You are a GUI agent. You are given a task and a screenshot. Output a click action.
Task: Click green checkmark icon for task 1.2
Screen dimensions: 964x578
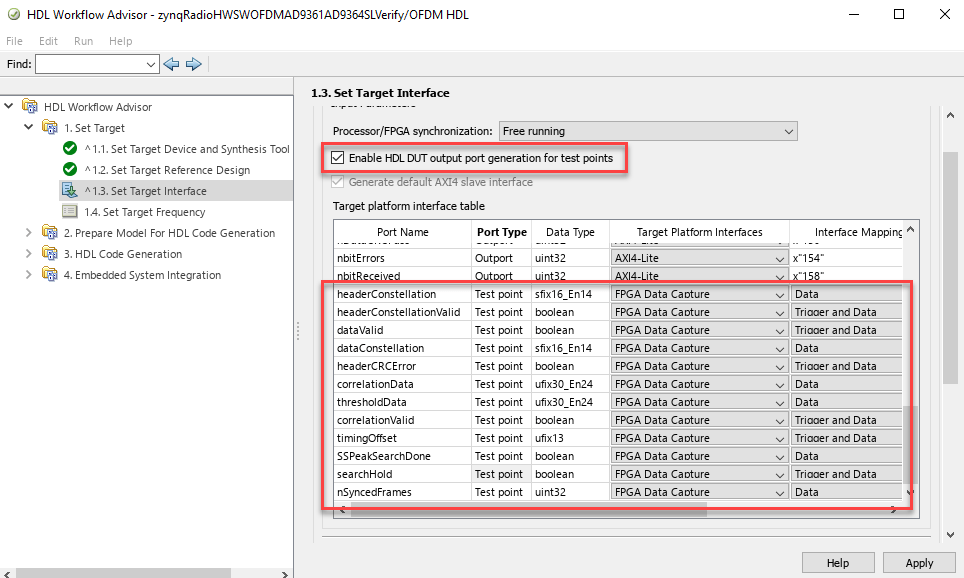(70, 169)
